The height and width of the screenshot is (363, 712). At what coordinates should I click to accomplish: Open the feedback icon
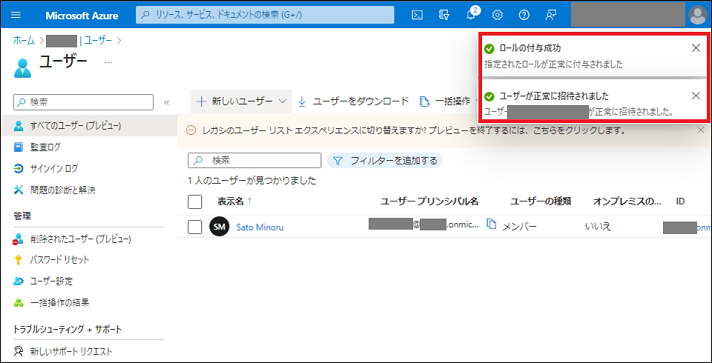coord(551,15)
